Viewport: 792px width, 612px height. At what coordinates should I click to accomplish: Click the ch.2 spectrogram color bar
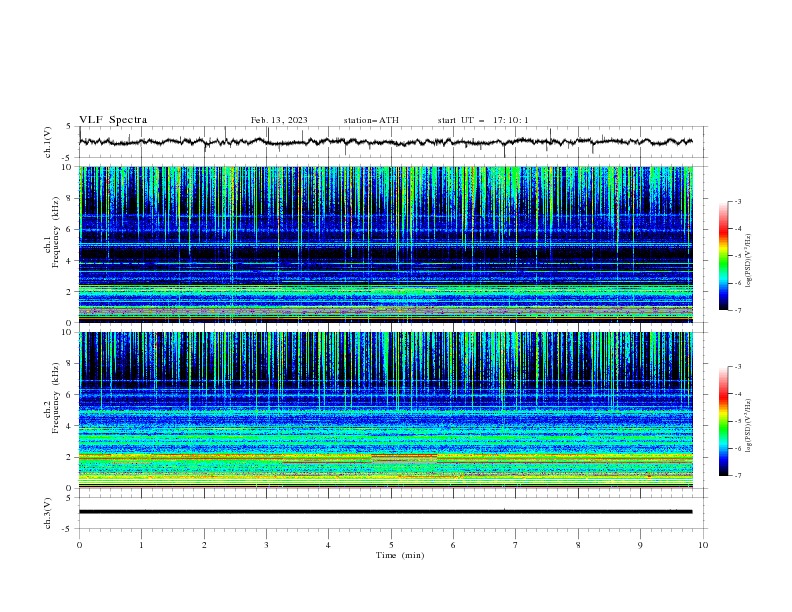point(724,421)
